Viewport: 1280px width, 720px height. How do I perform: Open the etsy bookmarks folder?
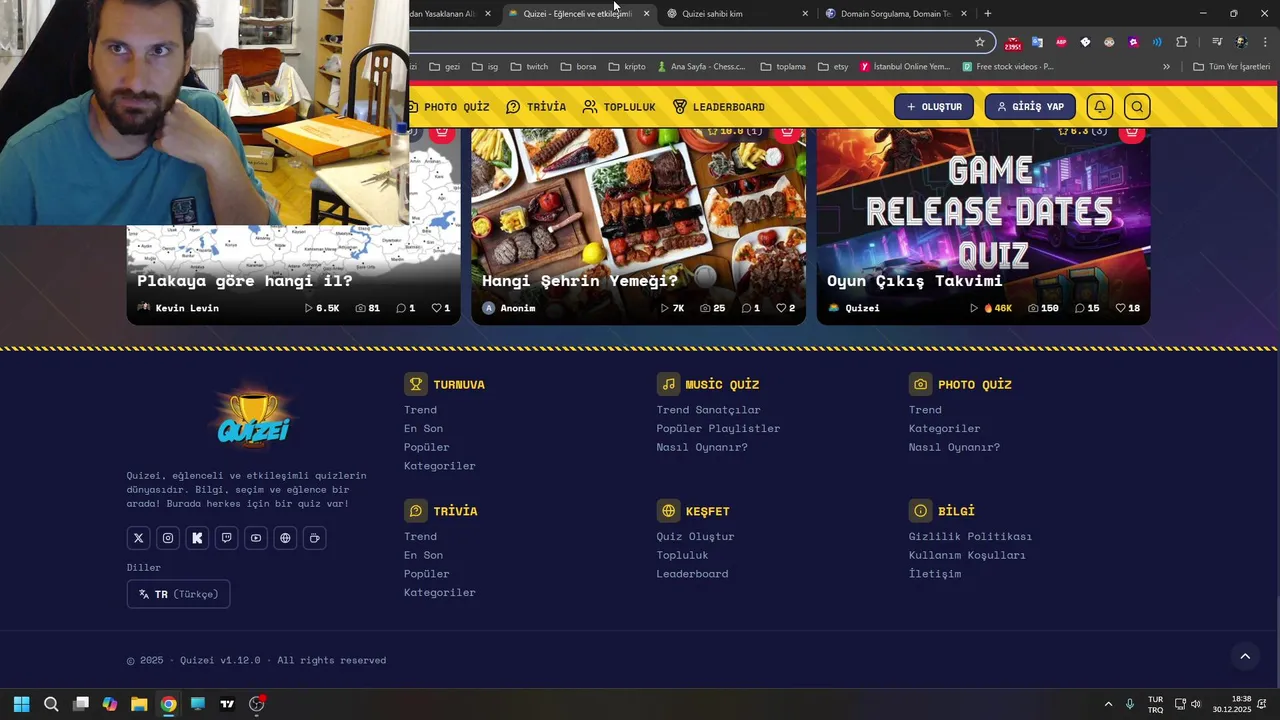833,67
